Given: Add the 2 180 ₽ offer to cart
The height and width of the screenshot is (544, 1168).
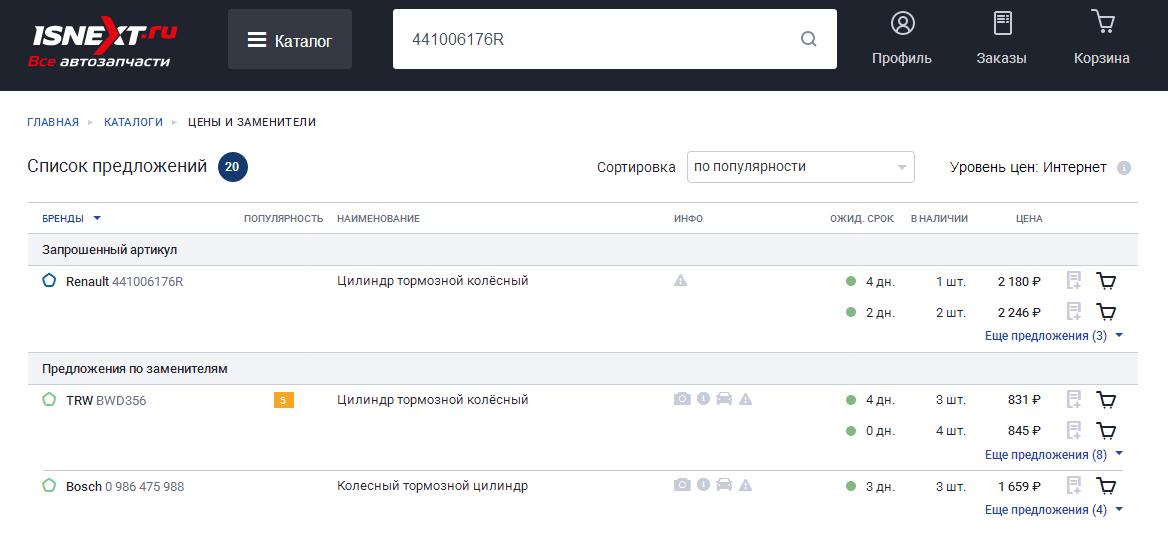Looking at the screenshot, I should click(x=1107, y=281).
